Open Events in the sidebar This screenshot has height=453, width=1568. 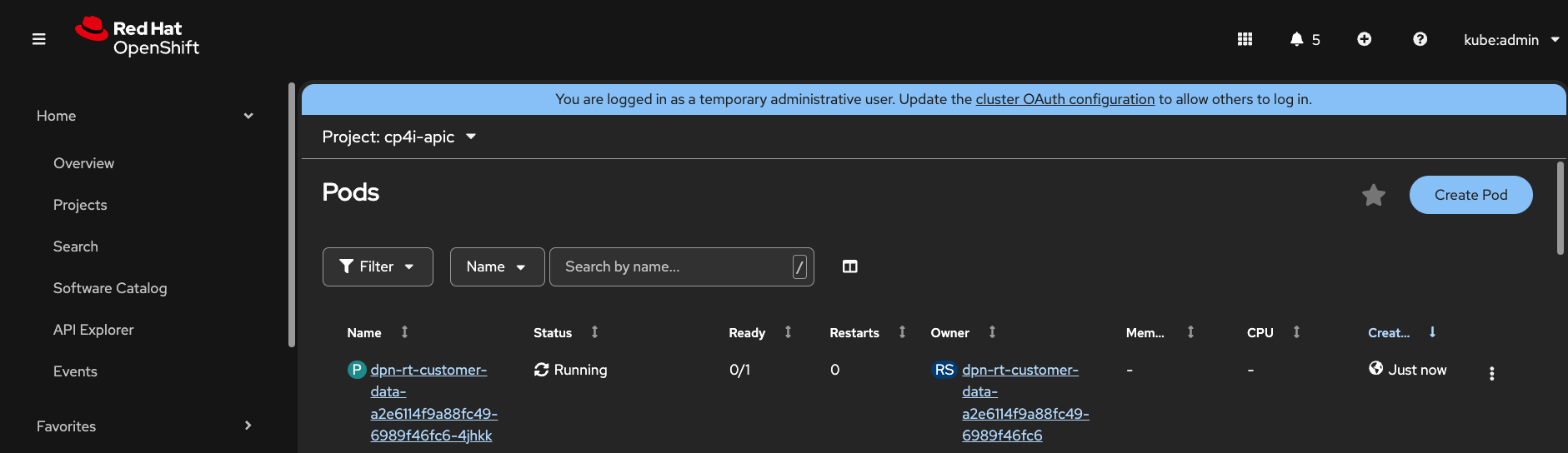(x=75, y=371)
